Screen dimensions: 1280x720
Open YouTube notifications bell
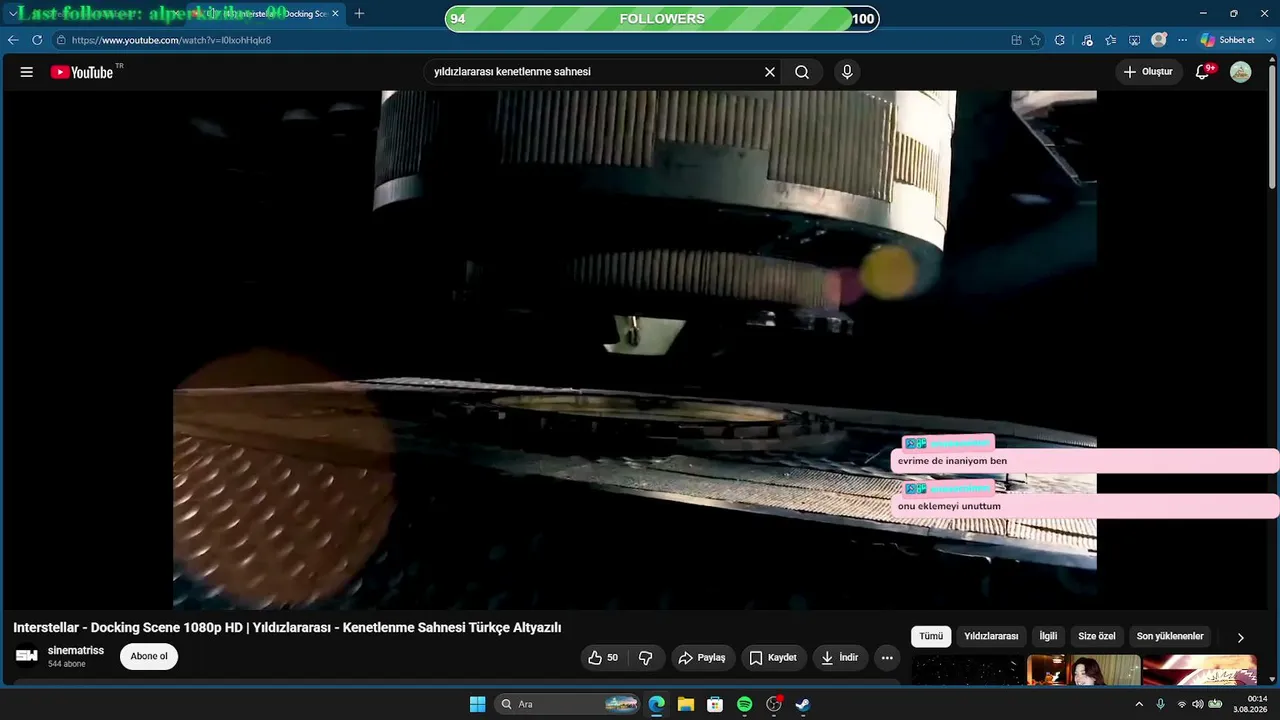(1203, 72)
